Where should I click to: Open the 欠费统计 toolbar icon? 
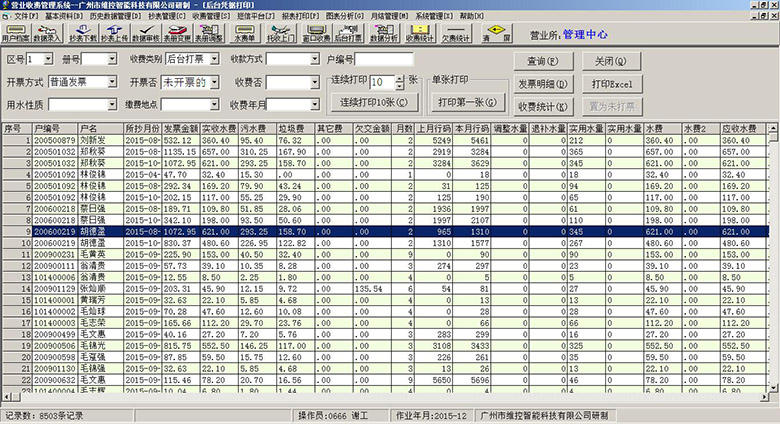click(x=456, y=33)
